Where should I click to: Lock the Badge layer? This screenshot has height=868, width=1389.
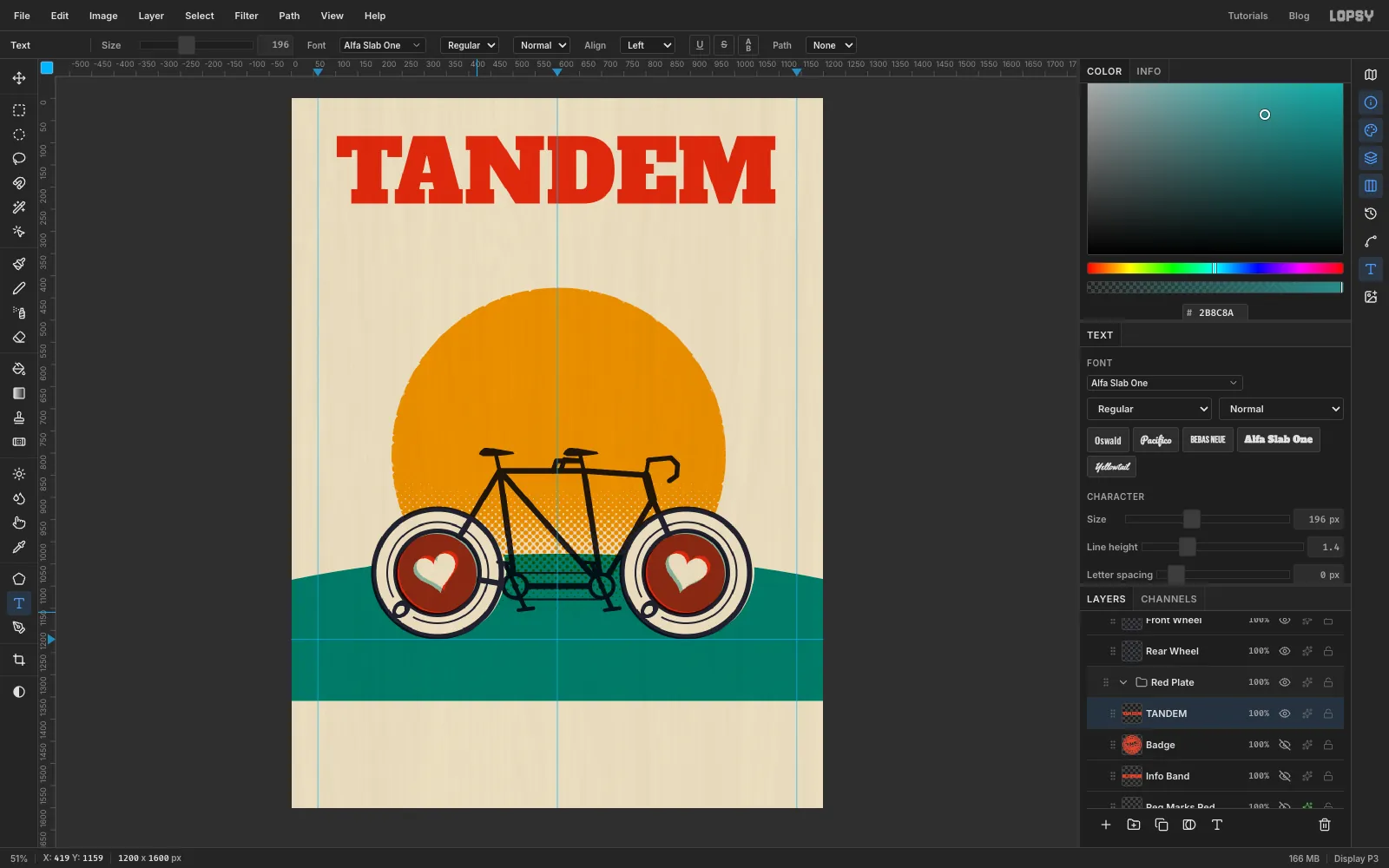[1328, 745]
